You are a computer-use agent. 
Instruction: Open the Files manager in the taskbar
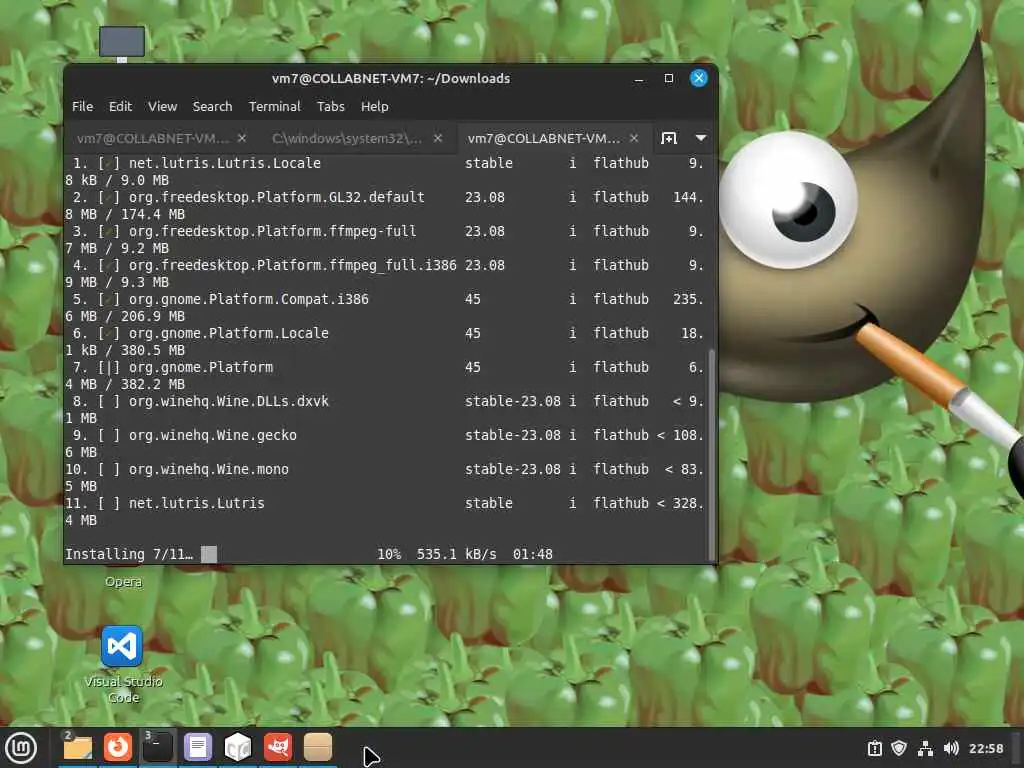pyautogui.click(x=78, y=747)
